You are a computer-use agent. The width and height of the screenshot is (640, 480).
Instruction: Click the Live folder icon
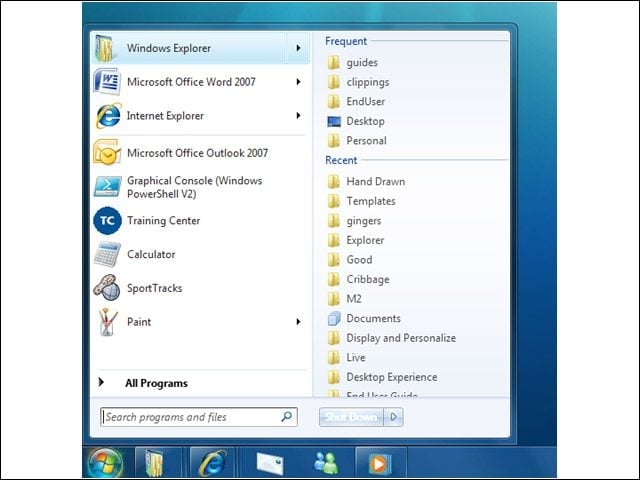click(334, 358)
